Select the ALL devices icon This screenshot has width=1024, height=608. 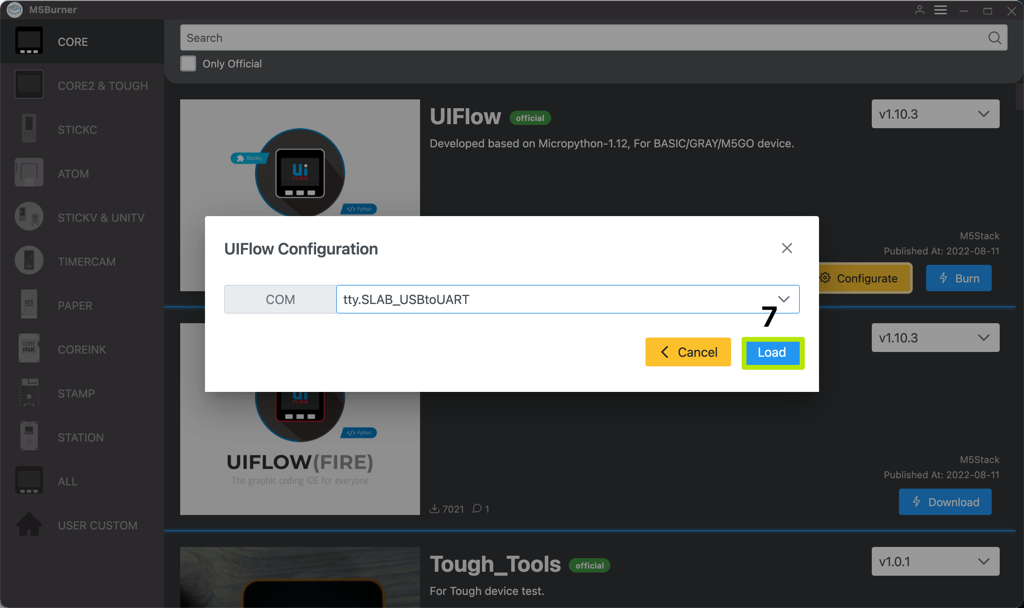29,481
